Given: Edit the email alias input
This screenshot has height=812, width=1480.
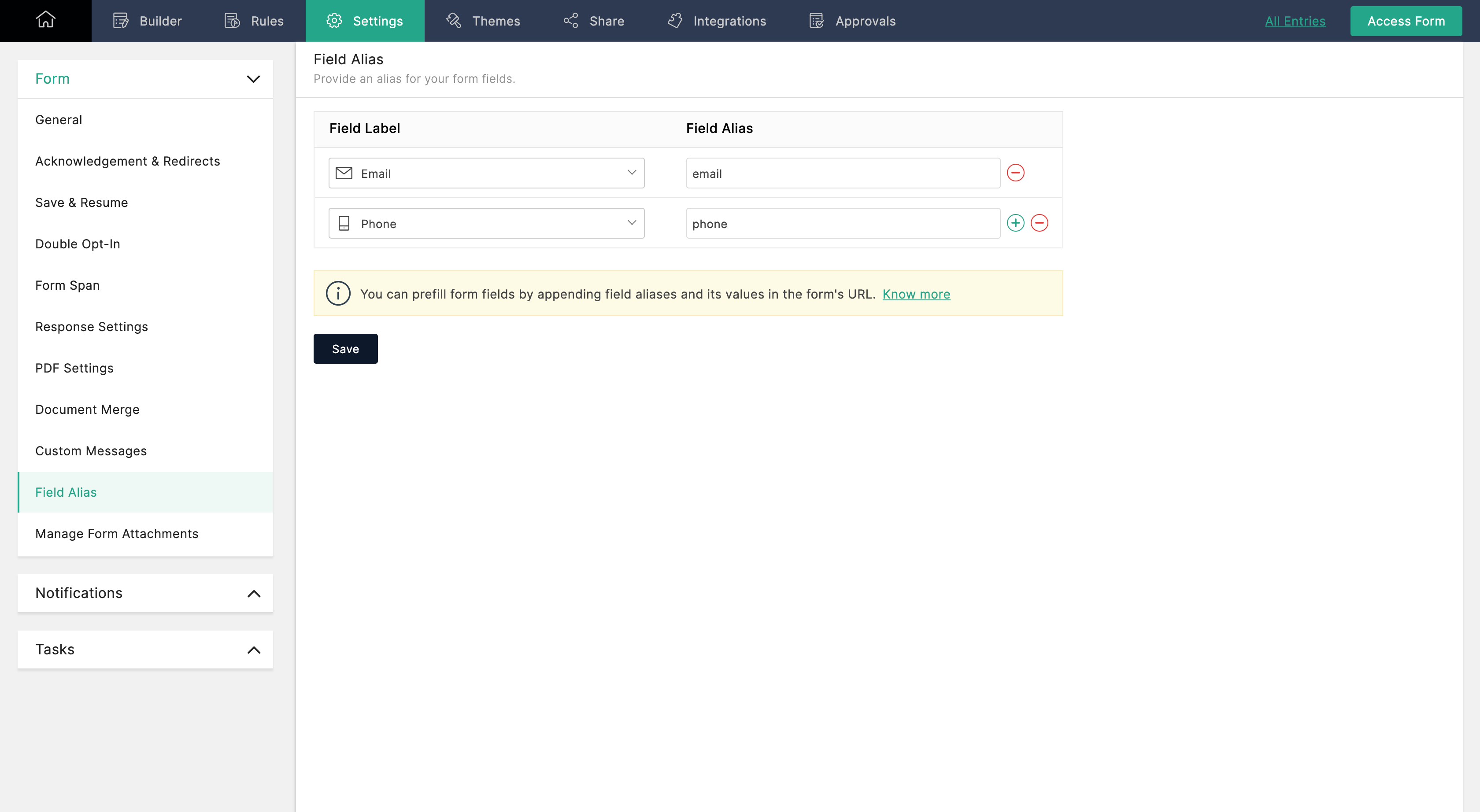Looking at the screenshot, I should tap(843, 173).
